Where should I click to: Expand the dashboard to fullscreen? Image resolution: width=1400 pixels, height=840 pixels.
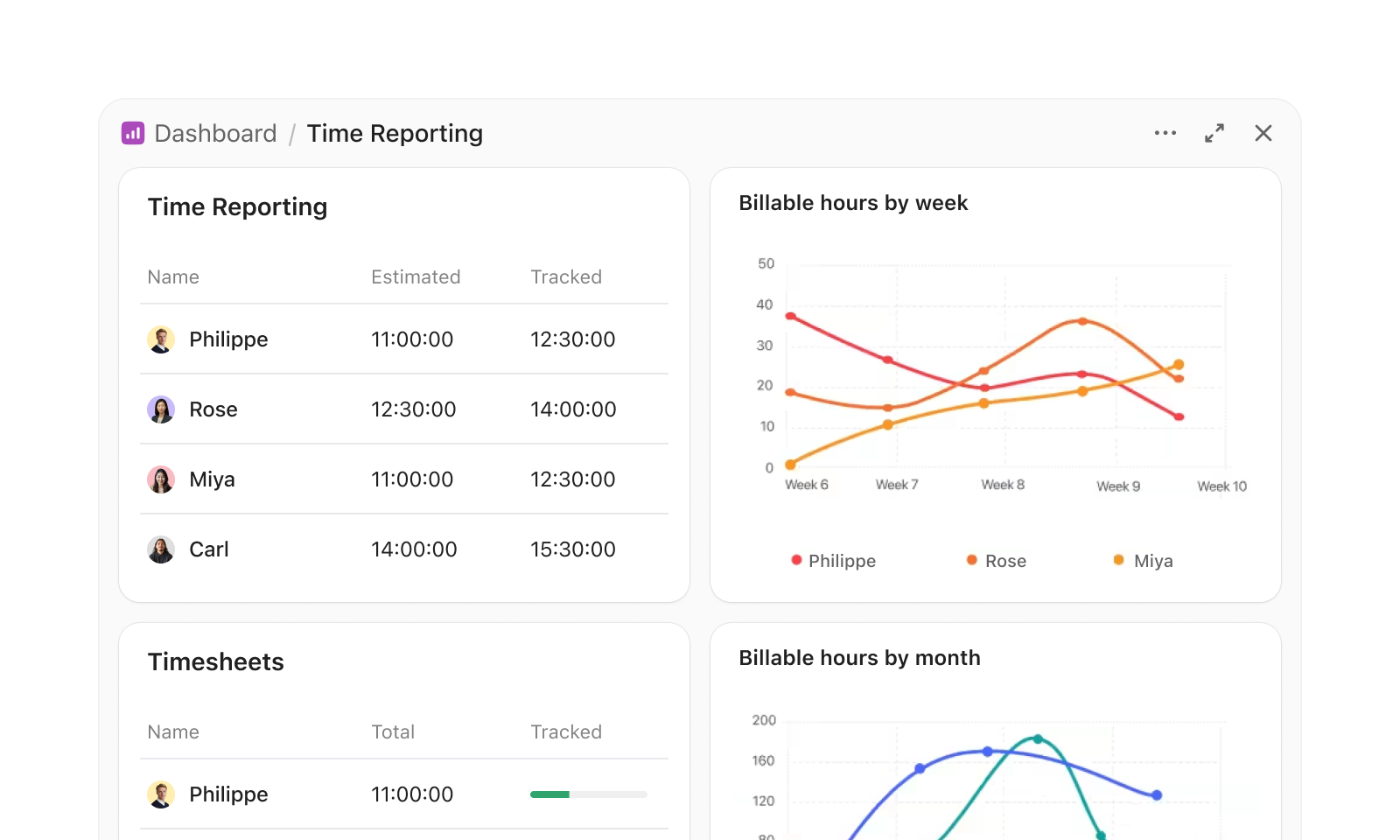[1214, 133]
